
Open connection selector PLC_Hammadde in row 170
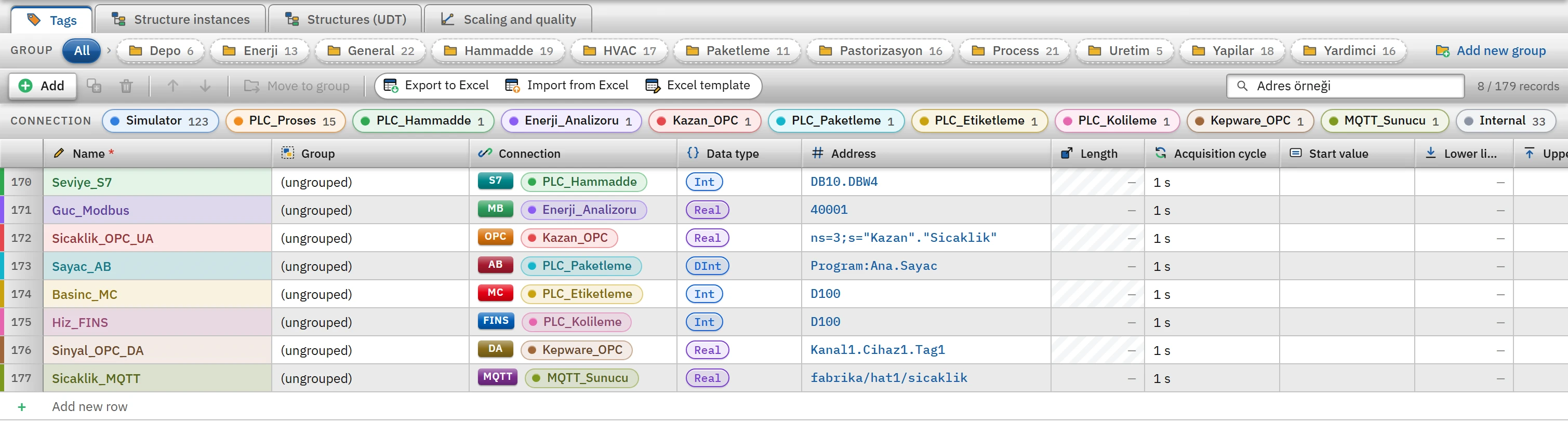[584, 182]
